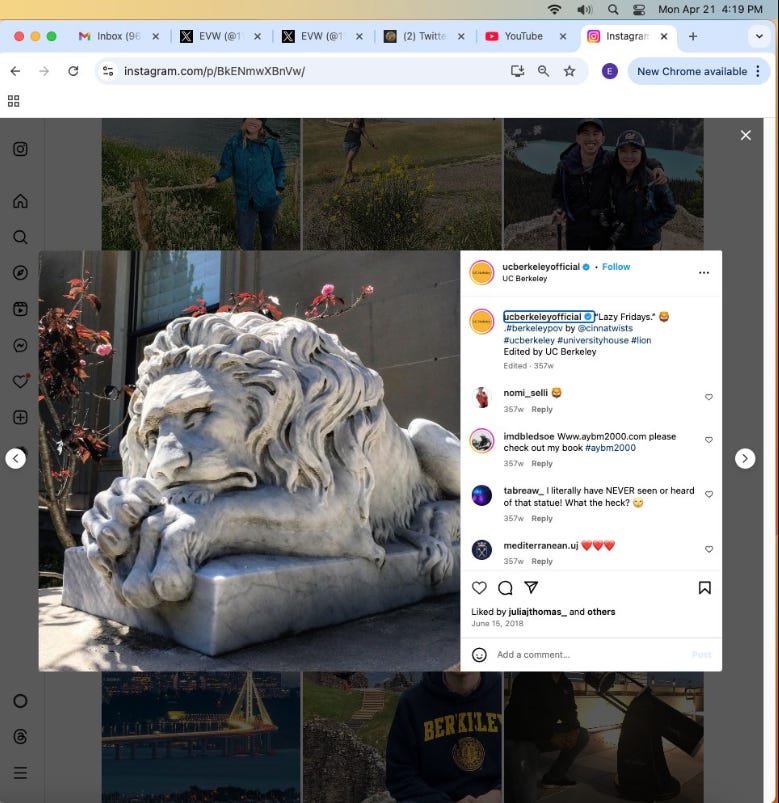Viewport: 779px width, 803px height.
Task: Open post options three-dot menu
Action: 704,272
